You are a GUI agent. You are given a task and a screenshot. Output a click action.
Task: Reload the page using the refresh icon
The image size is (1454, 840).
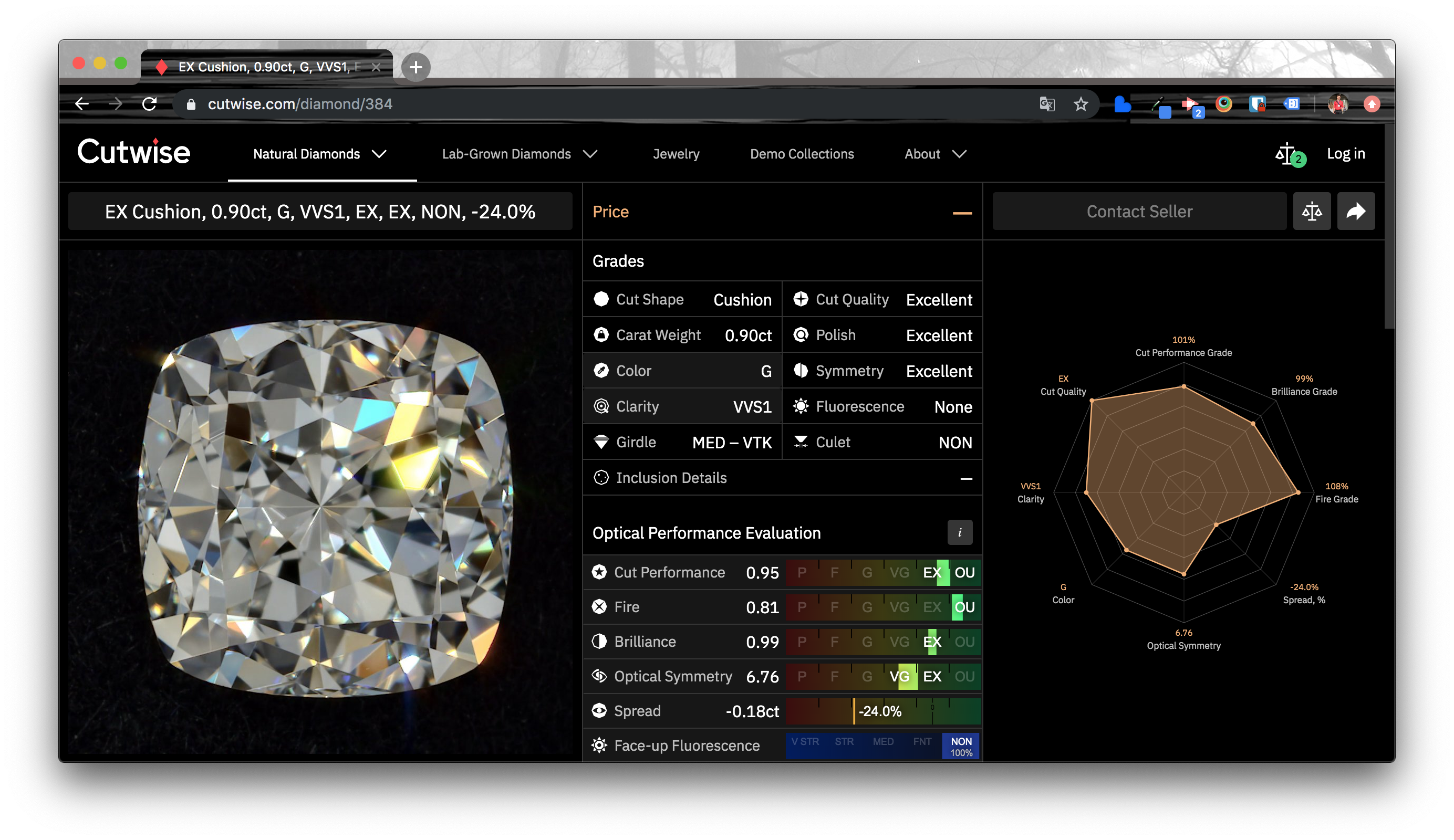click(149, 104)
